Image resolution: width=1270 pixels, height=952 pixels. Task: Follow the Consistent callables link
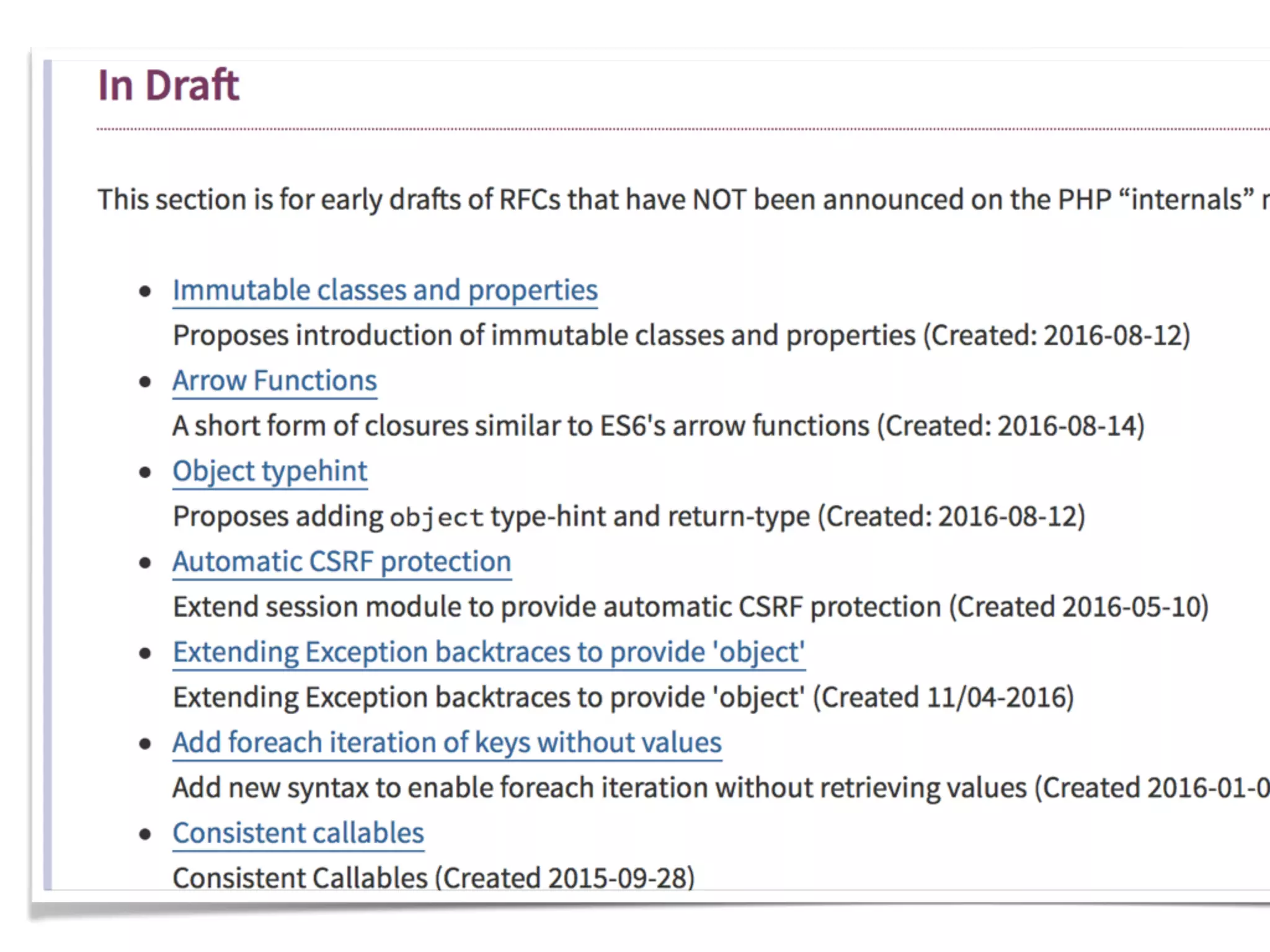(x=298, y=834)
